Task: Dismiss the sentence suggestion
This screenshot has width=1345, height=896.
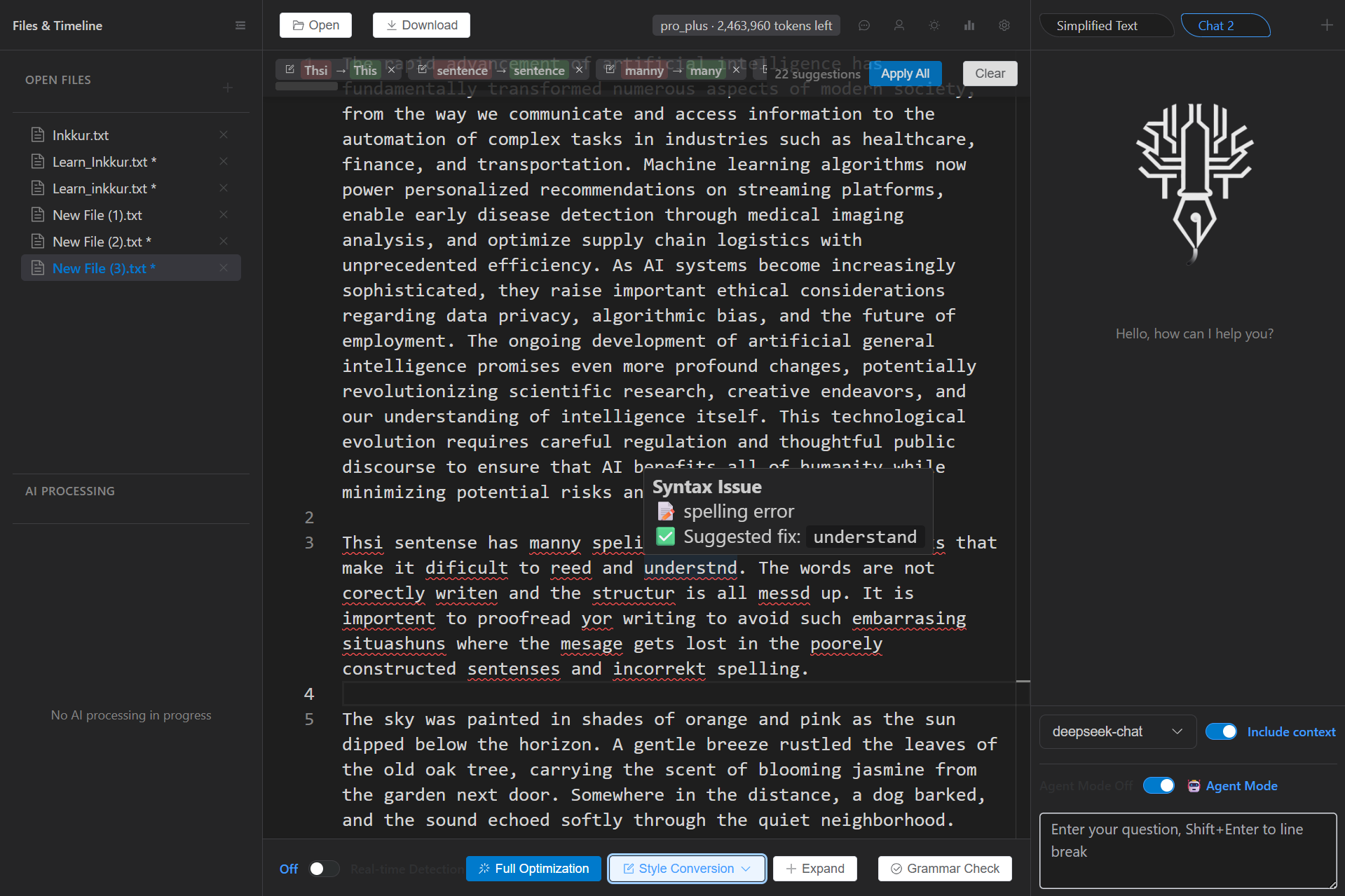Action: [x=579, y=69]
